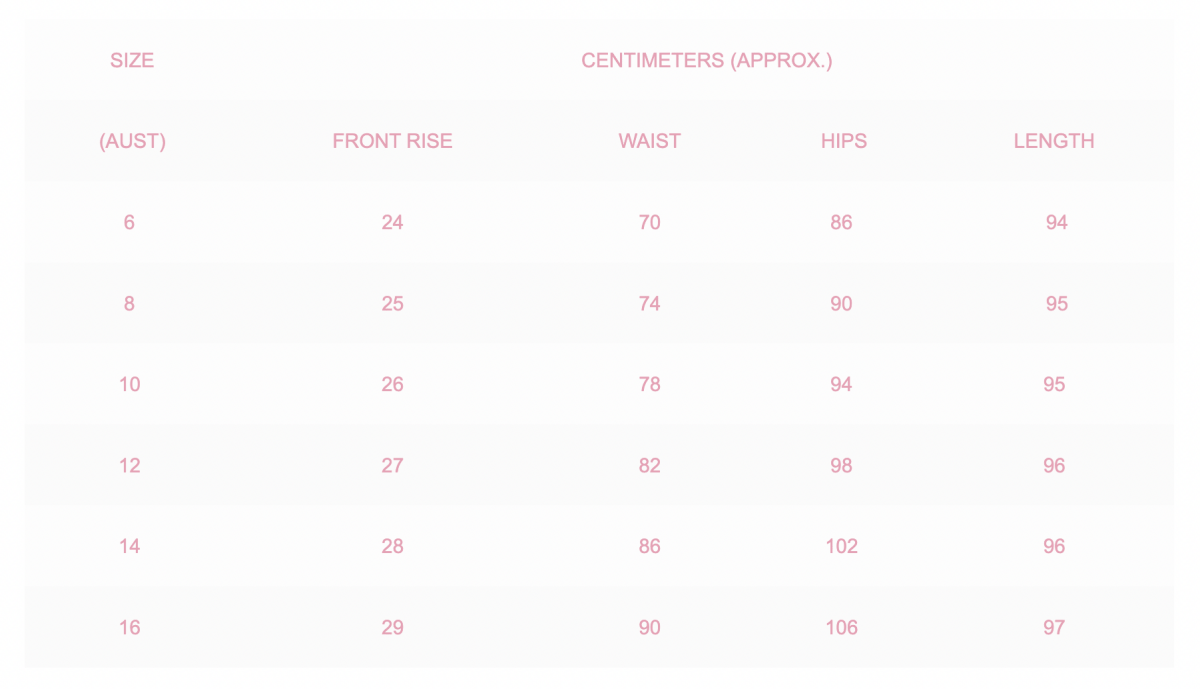Select the (AUST) subheader cell

pos(132,141)
